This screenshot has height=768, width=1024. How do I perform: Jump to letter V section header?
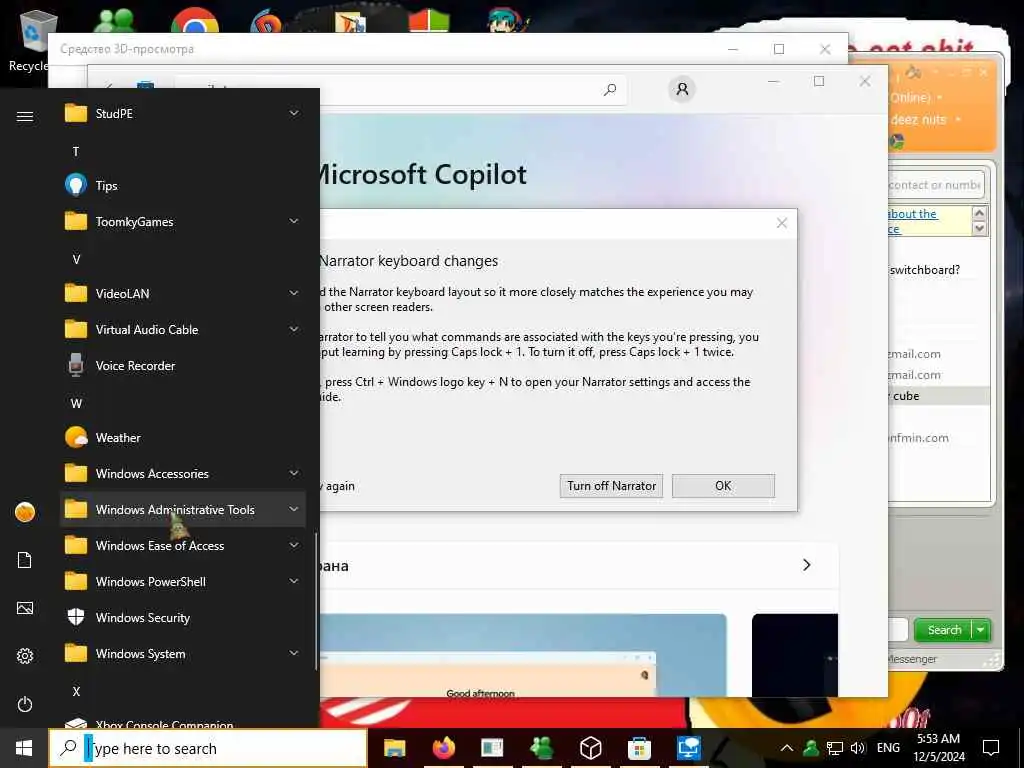pyautogui.click(x=76, y=259)
